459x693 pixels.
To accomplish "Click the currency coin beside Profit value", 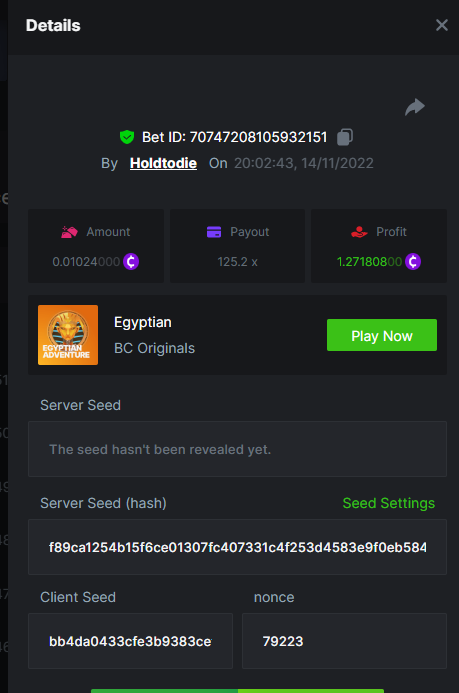I will click(413, 262).
